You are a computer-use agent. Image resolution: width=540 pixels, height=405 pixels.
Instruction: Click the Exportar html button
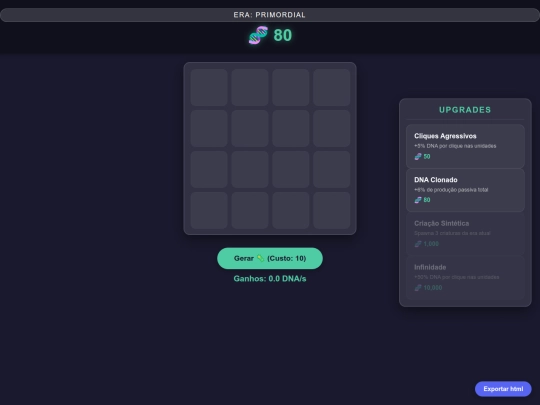(x=503, y=389)
